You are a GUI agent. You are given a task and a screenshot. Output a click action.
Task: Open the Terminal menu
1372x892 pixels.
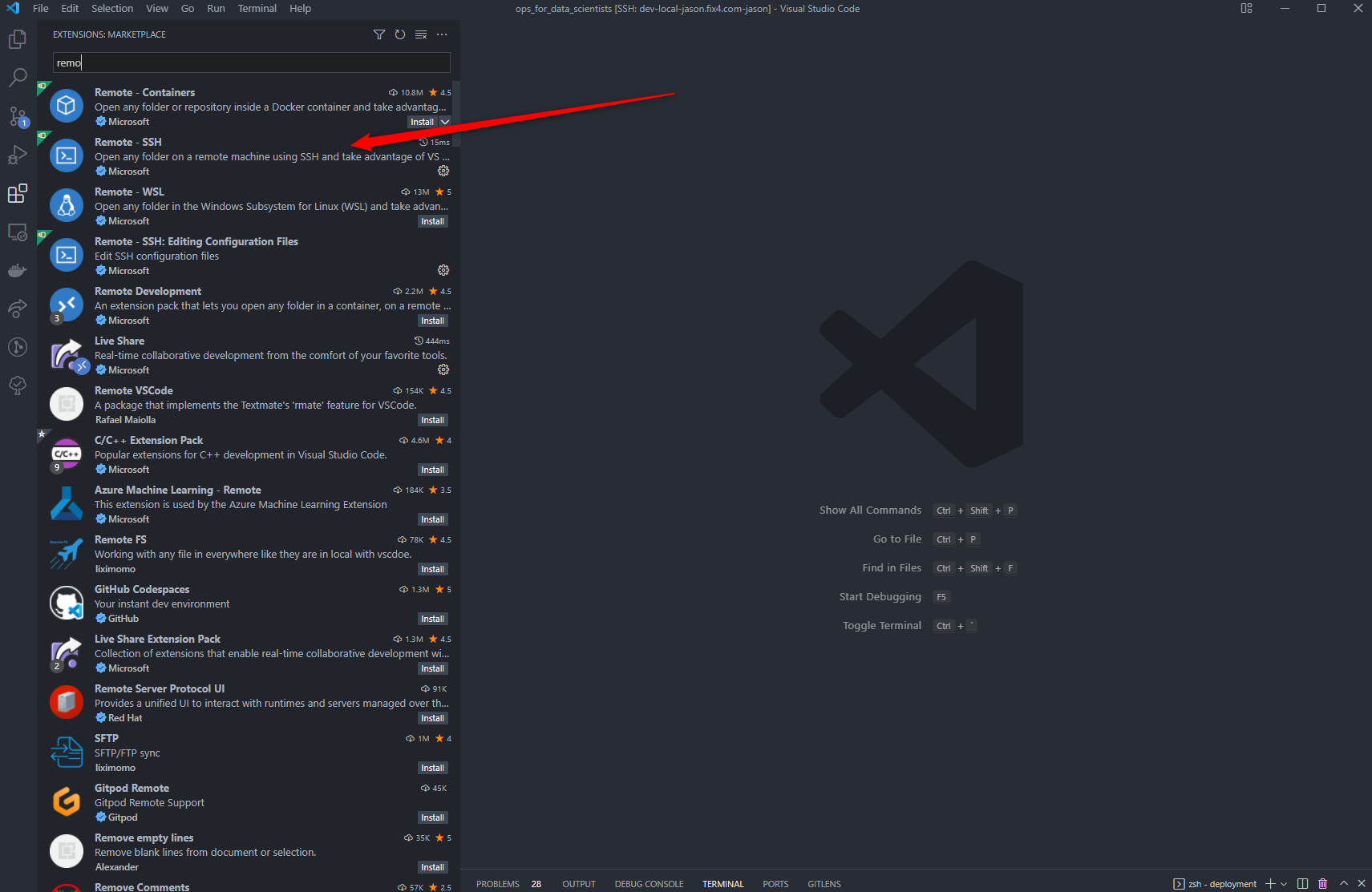coord(257,9)
